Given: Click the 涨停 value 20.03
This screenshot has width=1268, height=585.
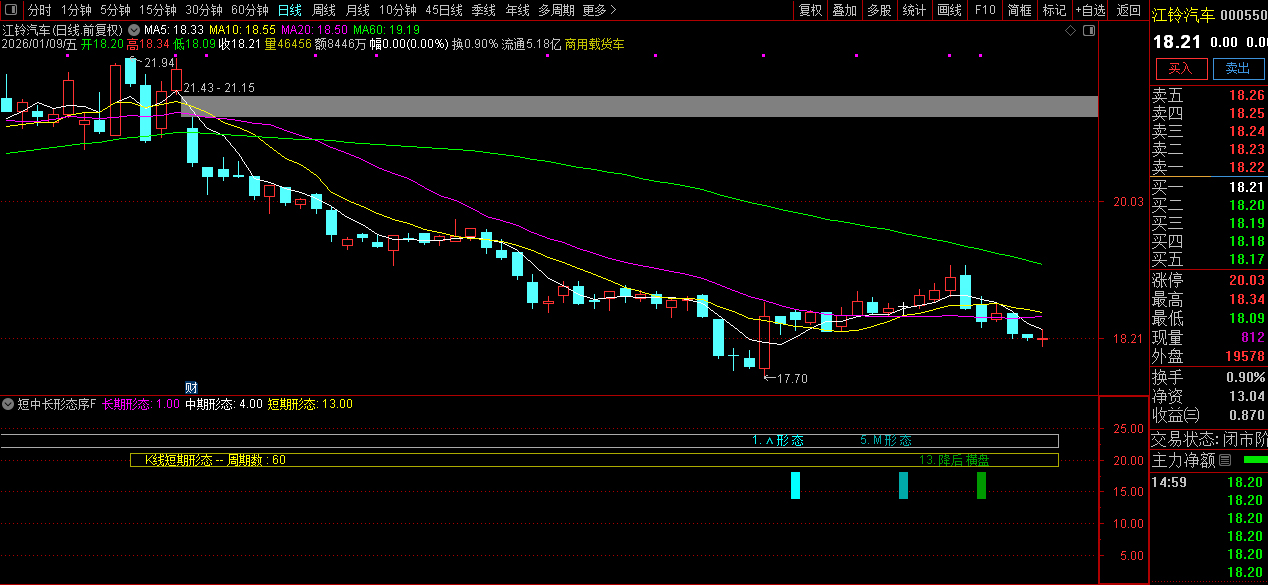Looking at the screenshot, I should pyautogui.click(x=1246, y=280).
